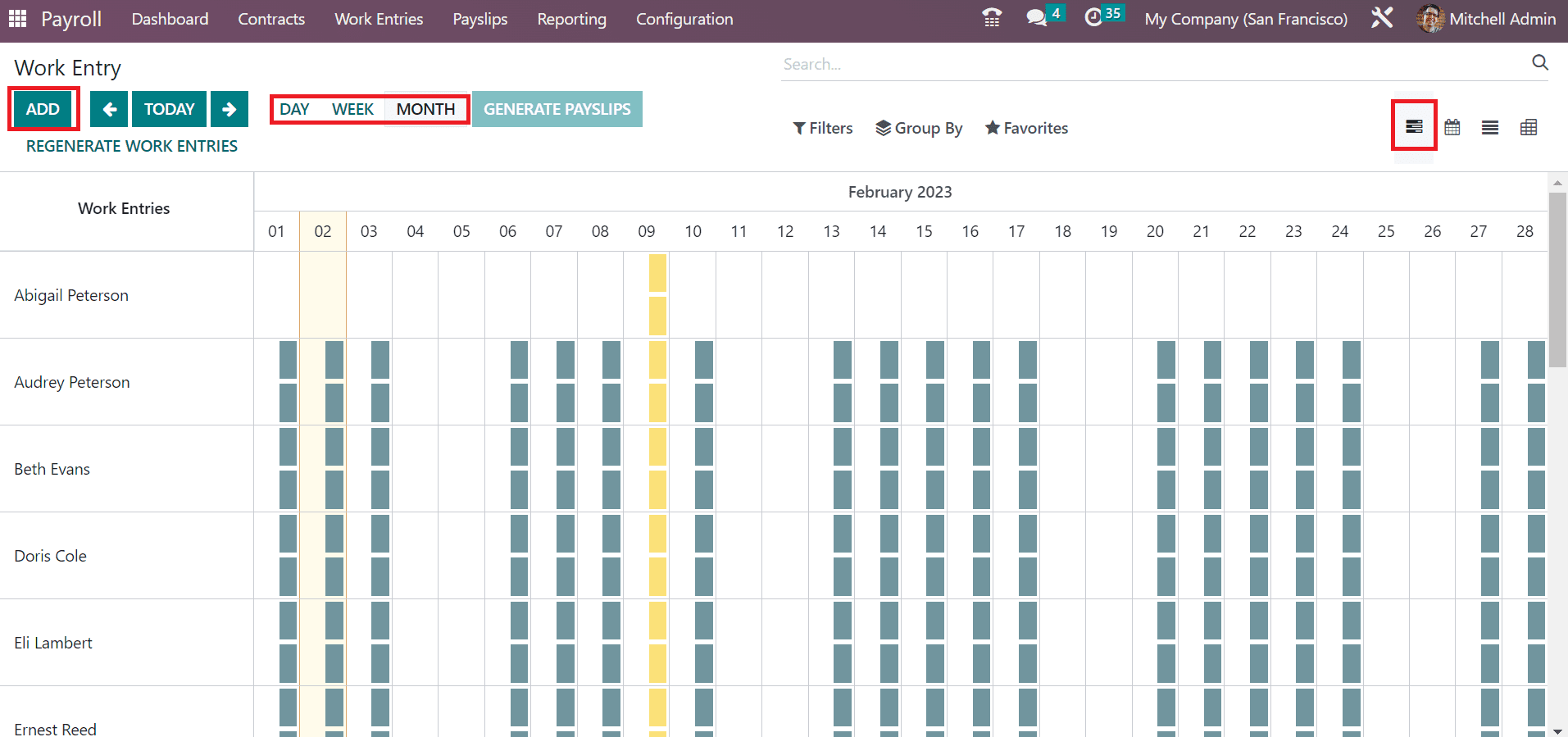
Task: Open the conversations chat icon
Action: pos(1037,18)
